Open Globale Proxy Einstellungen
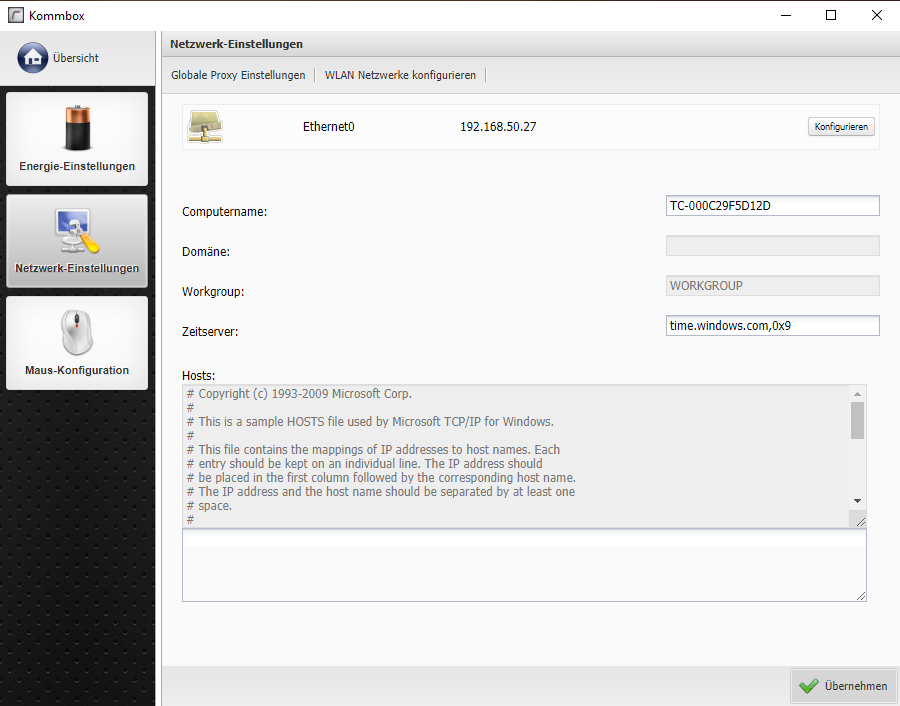 238,75
